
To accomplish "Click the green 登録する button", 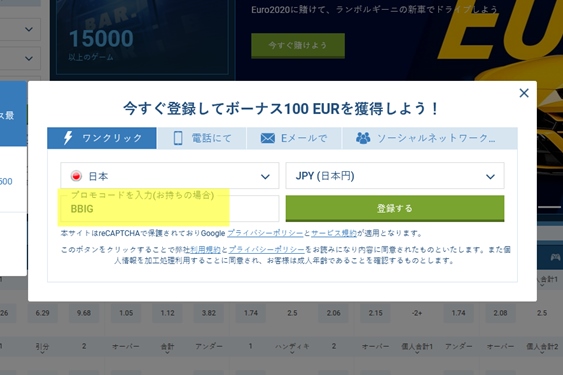I will coord(395,208).
